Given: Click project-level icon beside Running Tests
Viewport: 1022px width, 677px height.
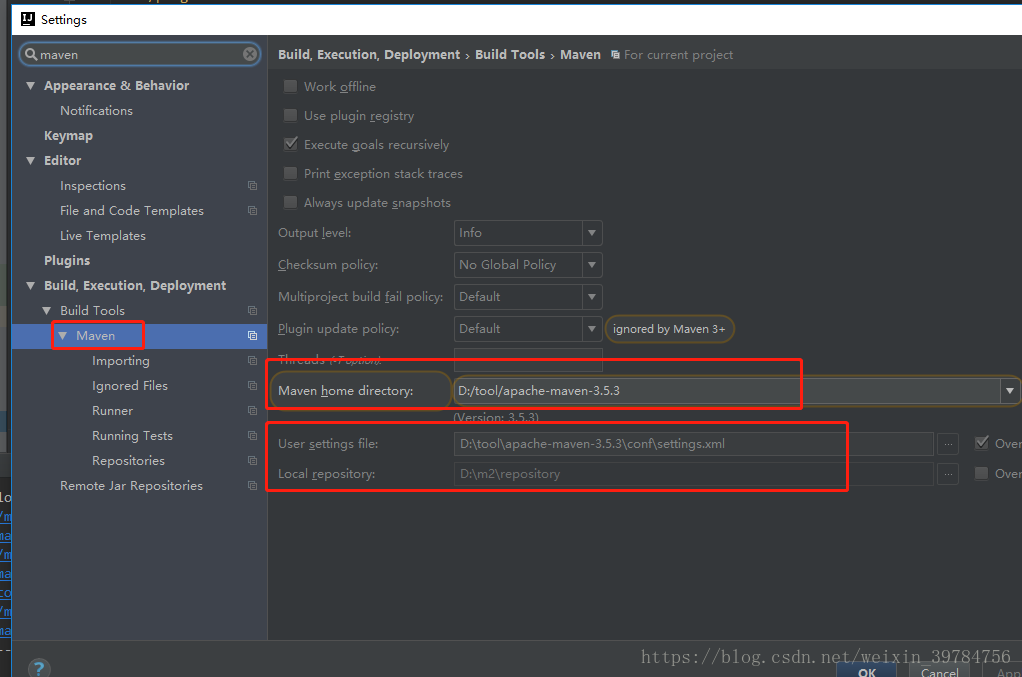Looking at the screenshot, I should pos(252,435).
